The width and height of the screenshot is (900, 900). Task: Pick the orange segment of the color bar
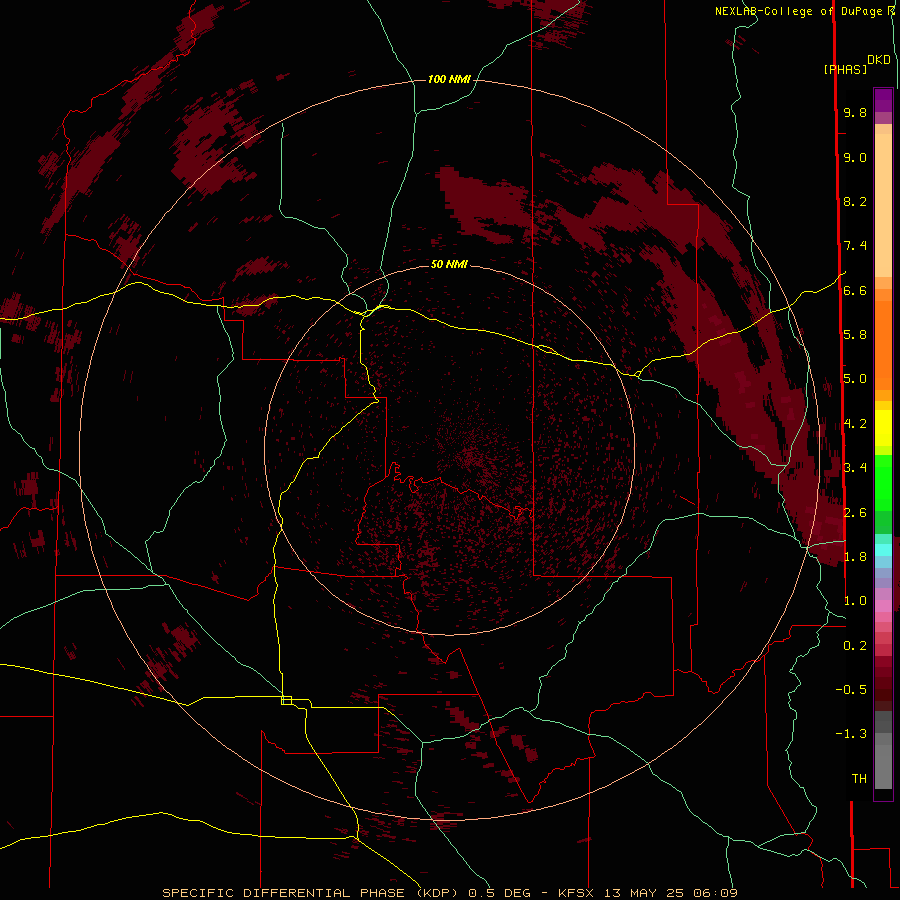[883, 344]
